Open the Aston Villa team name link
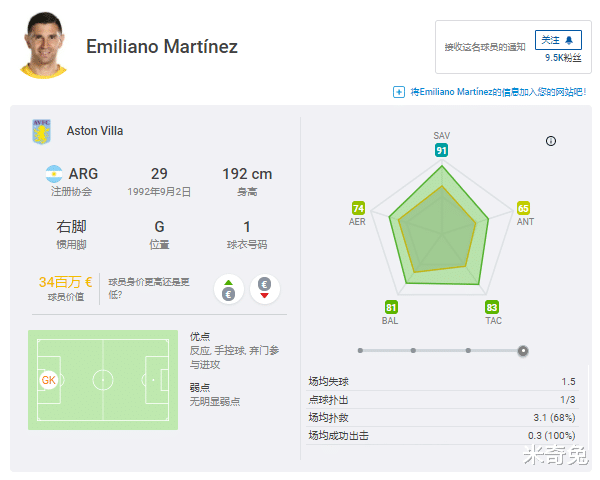The height and width of the screenshot is (480, 600). [95, 131]
